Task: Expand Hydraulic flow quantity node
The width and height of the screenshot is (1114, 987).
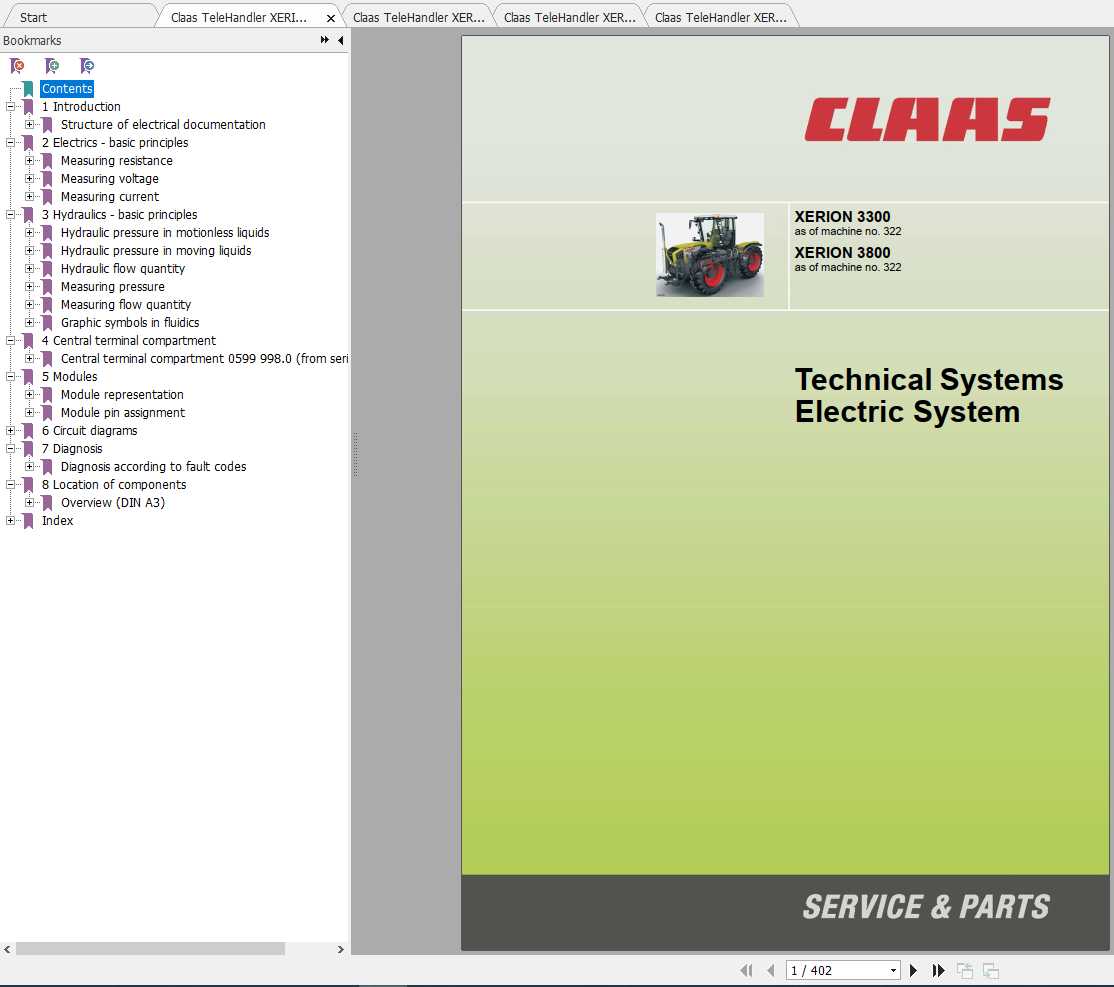Action: tap(29, 269)
